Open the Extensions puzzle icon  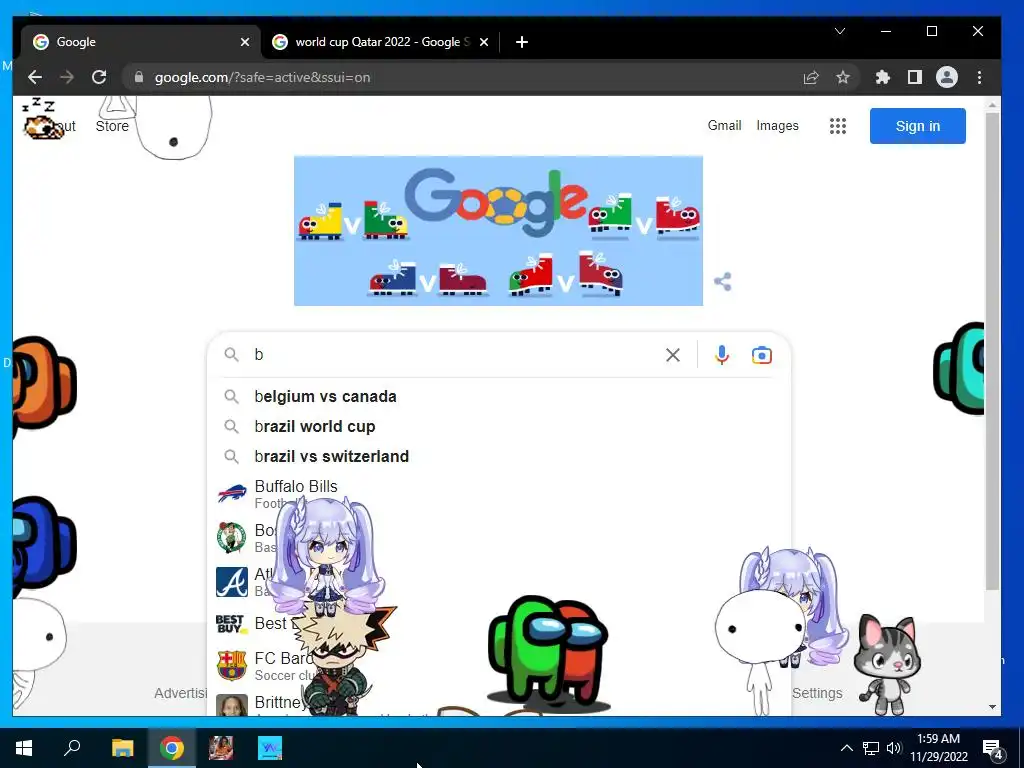tap(882, 77)
